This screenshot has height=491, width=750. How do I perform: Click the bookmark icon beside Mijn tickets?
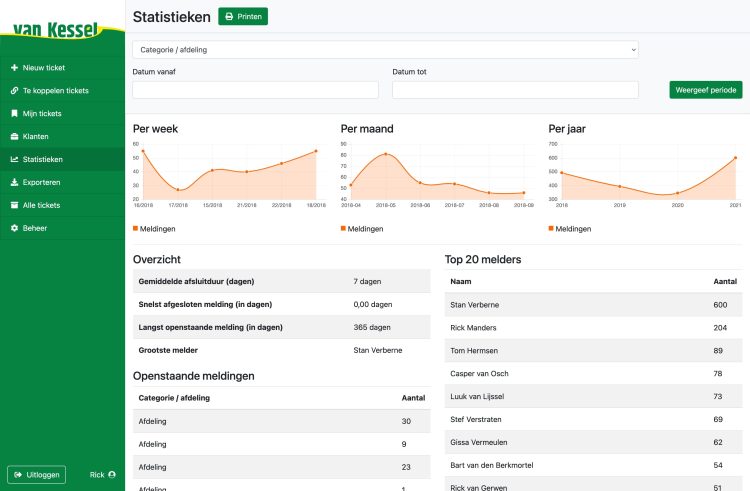pos(14,114)
